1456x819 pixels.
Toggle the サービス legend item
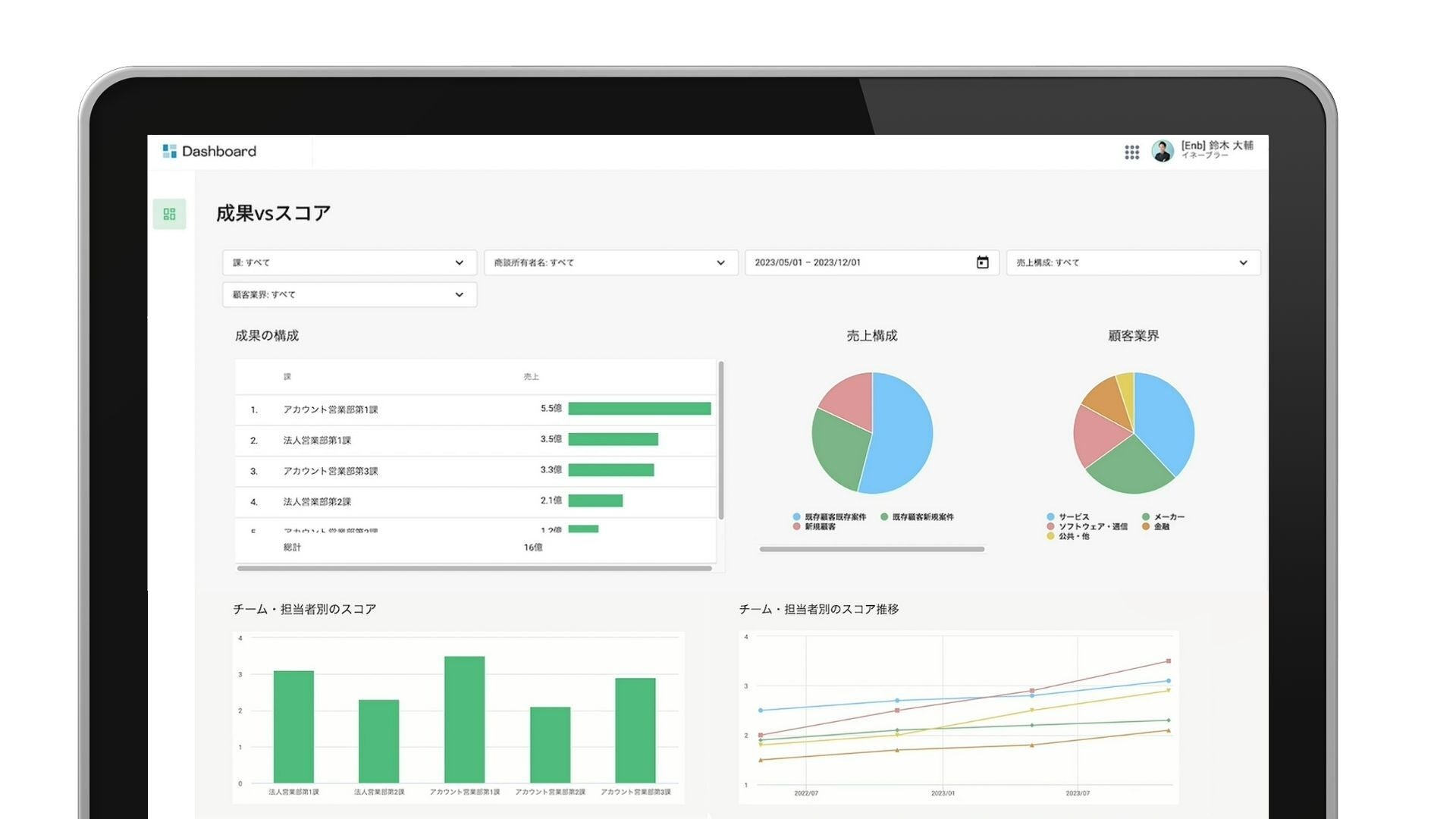[x=1068, y=517]
